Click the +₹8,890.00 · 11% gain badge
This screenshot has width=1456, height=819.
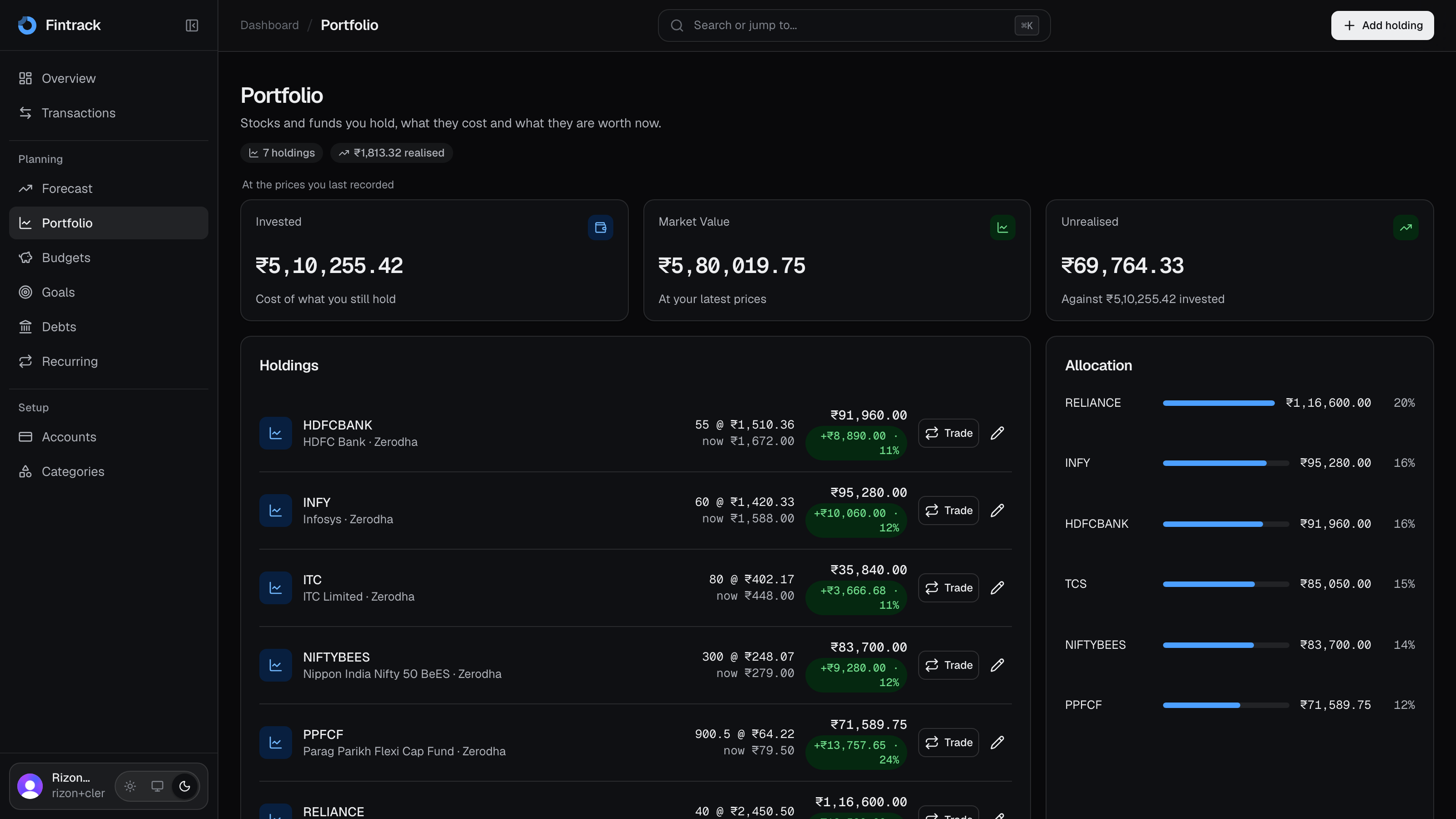click(856, 443)
